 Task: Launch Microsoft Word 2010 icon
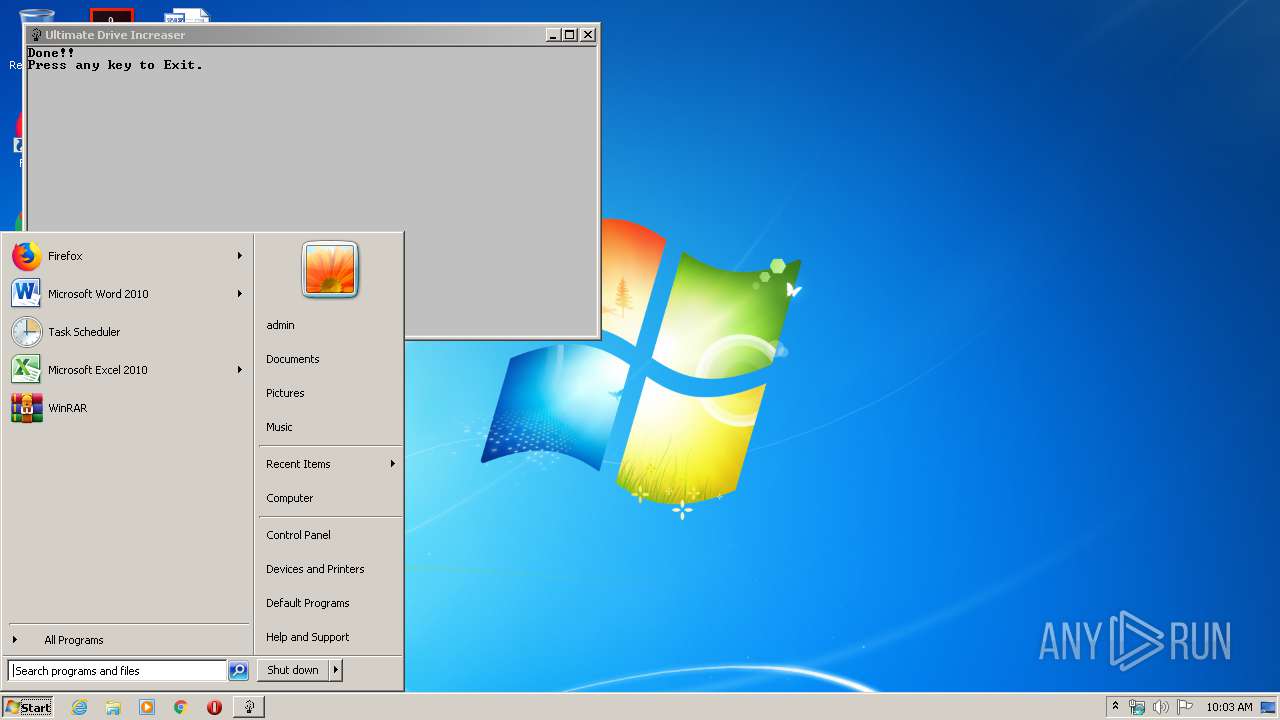(26, 294)
